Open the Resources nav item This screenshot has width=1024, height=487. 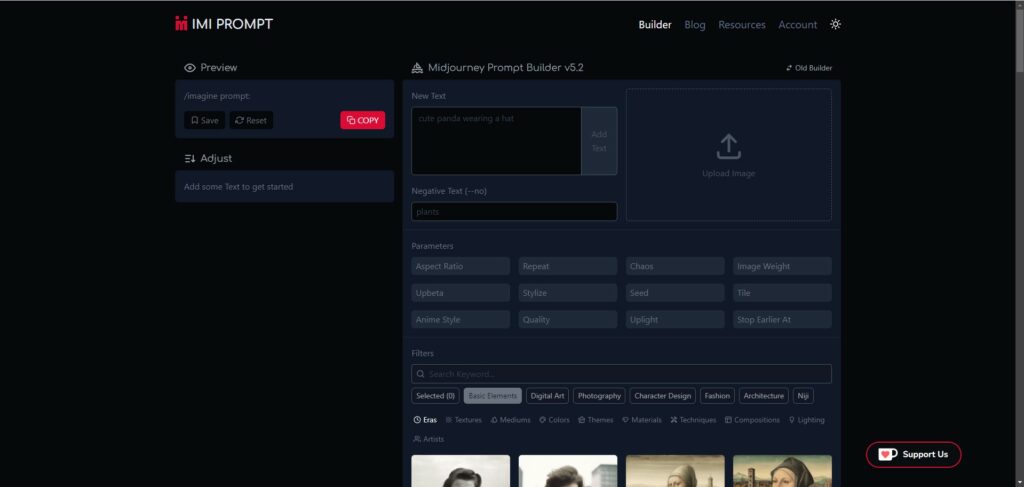click(x=742, y=25)
